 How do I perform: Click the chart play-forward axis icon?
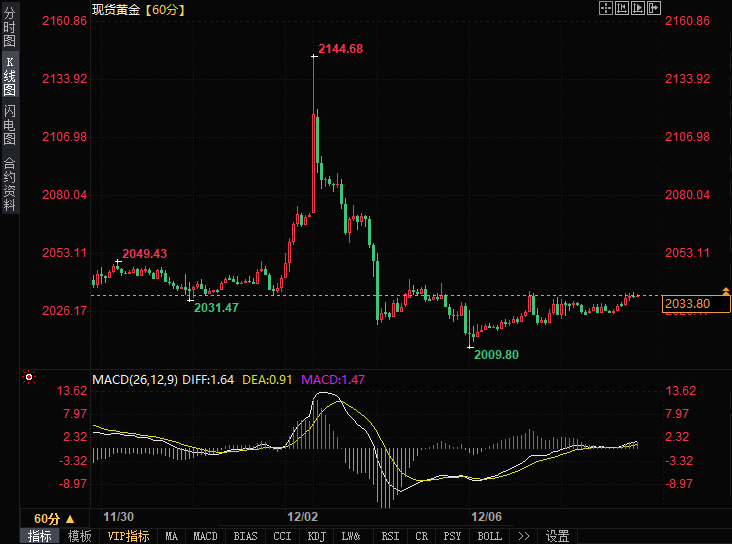(x=638, y=8)
